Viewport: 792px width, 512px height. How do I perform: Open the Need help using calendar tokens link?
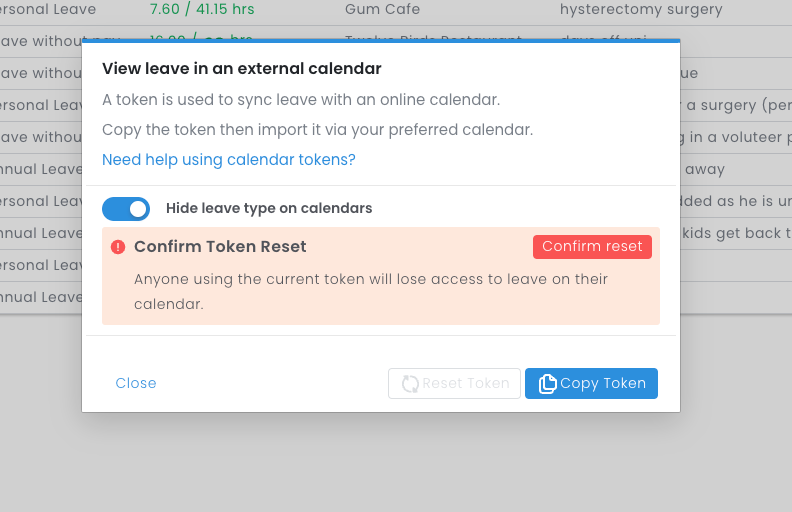[x=228, y=160]
